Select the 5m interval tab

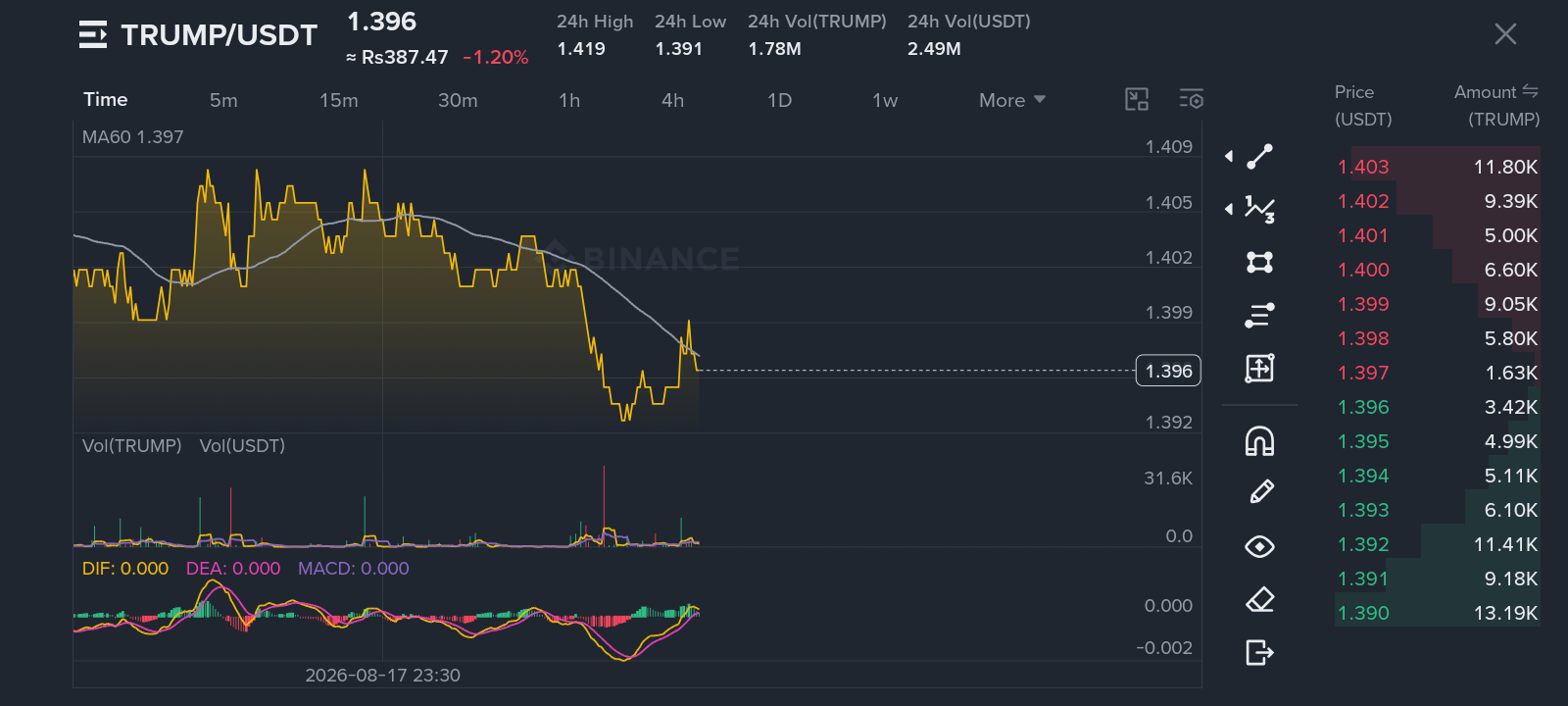[223, 100]
